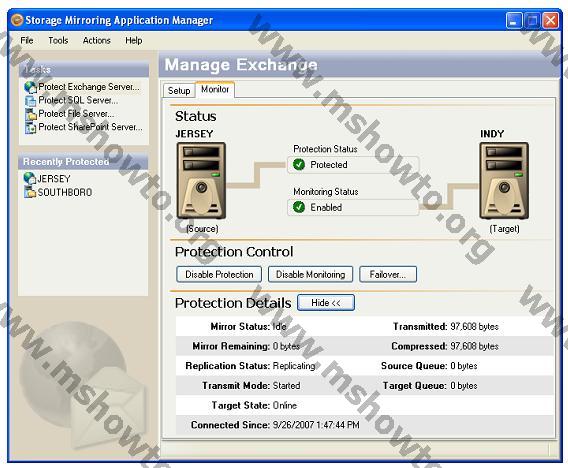Open Protect SharePoint Server task link
568x468 pixels.
pyautogui.click(x=91, y=127)
